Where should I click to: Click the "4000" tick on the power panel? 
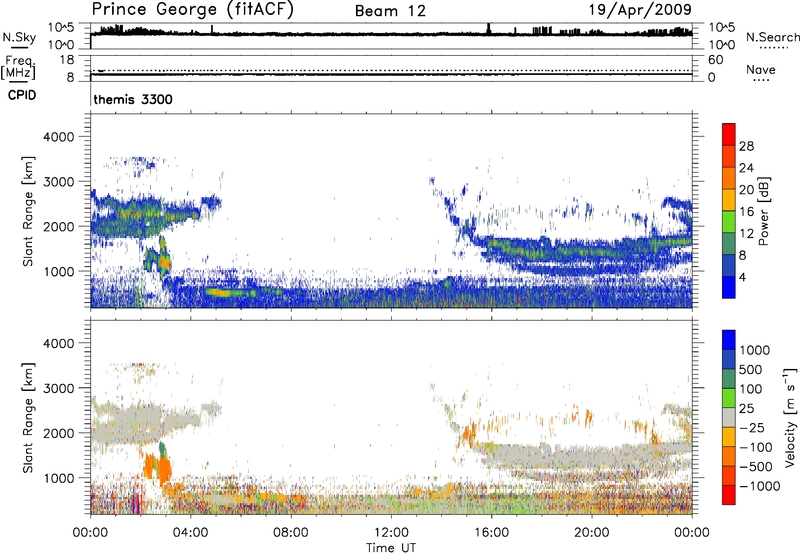(x=59, y=137)
